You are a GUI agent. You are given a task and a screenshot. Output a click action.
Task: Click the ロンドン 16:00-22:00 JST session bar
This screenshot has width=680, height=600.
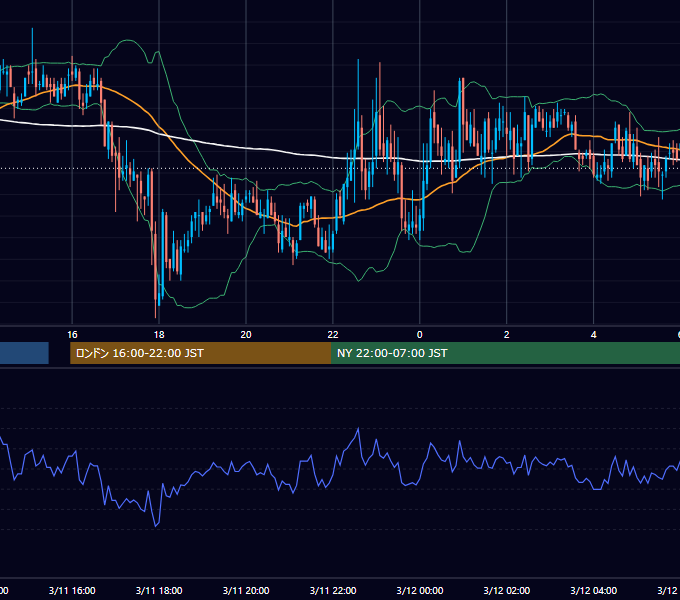tap(200, 353)
